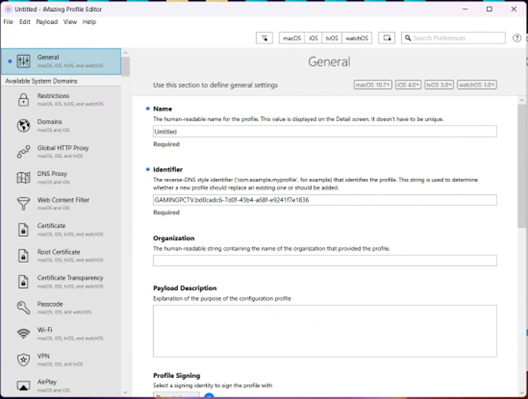Image resolution: width=528 pixels, height=399 pixels.
Task: Open the Payload menu
Action: point(47,22)
